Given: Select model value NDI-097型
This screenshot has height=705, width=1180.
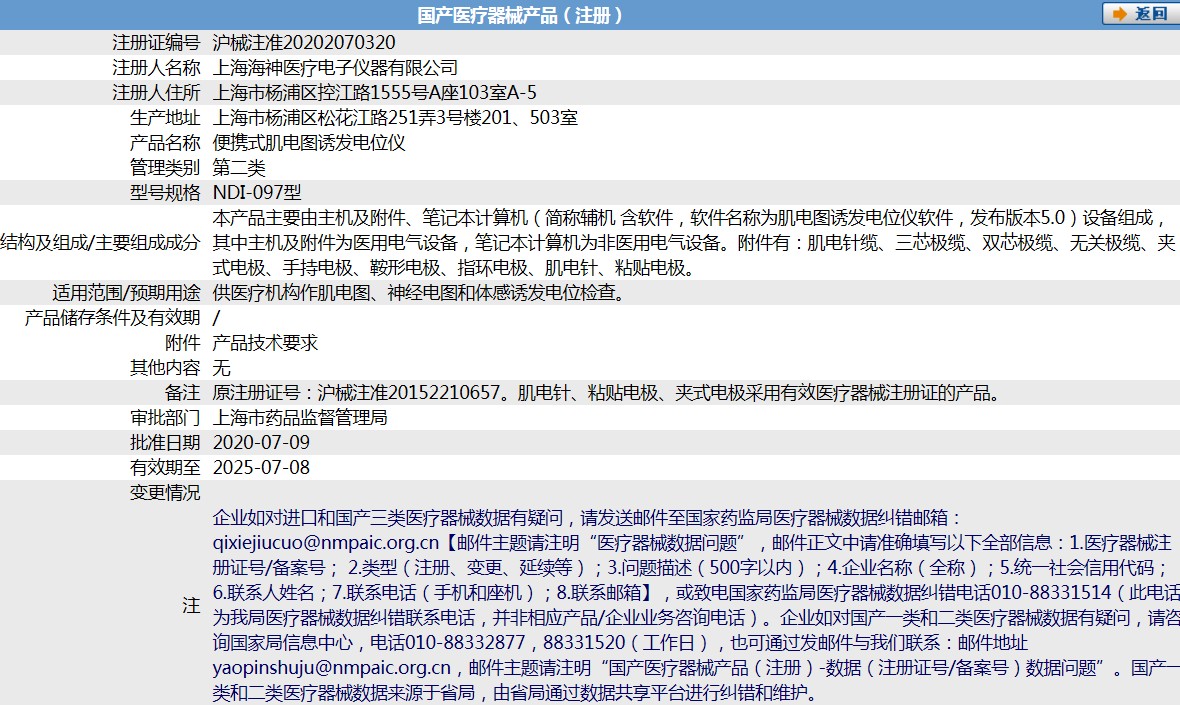Looking at the screenshot, I should [257, 192].
